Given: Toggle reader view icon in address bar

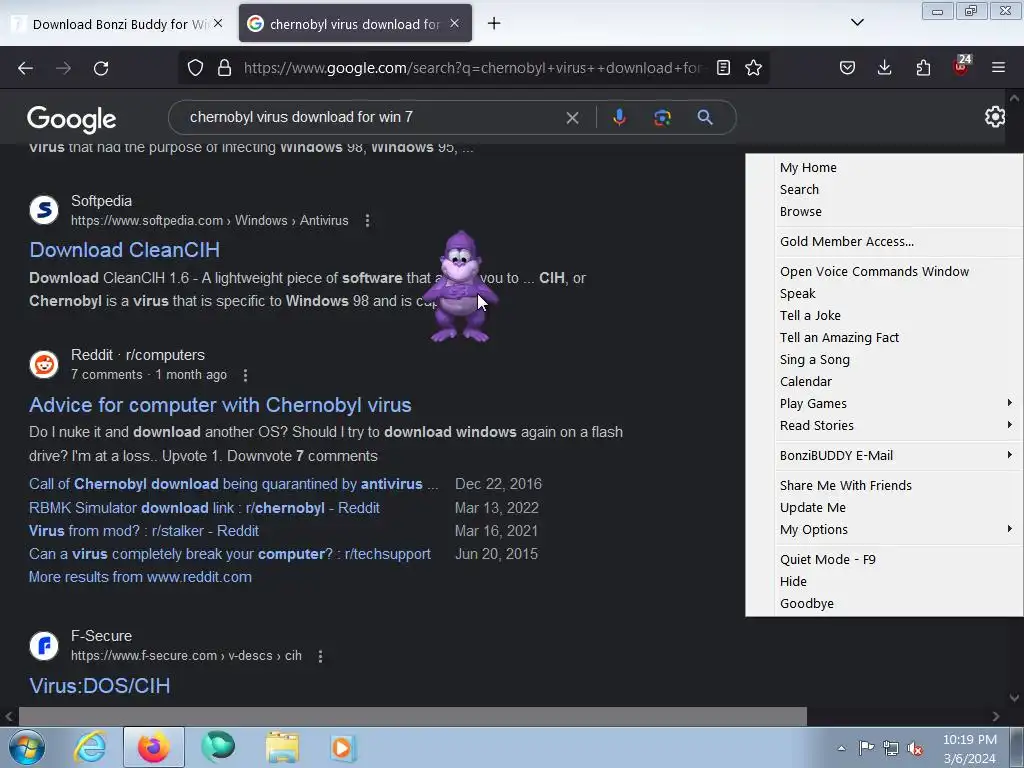Looking at the screenshot, I should click(x=723, y=68).
